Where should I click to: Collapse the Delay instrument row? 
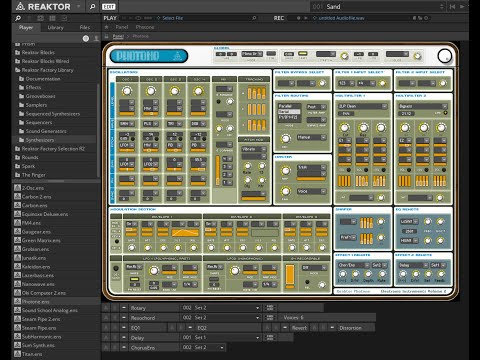(x=124, y=338)
